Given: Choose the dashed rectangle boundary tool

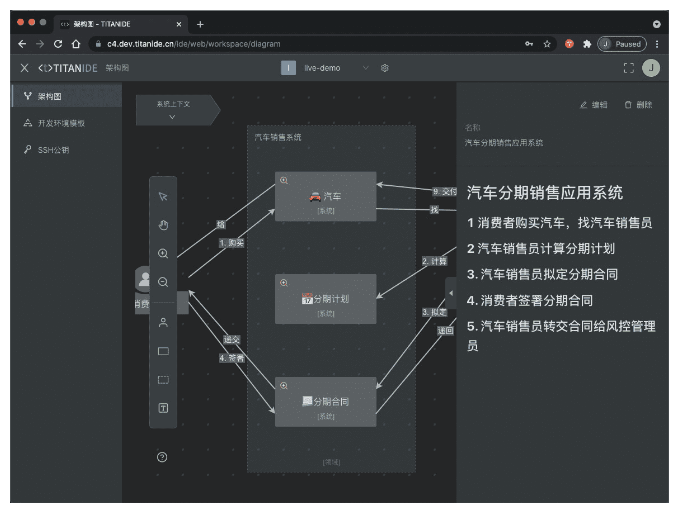Looking at the screenshot, I should 163,379.
